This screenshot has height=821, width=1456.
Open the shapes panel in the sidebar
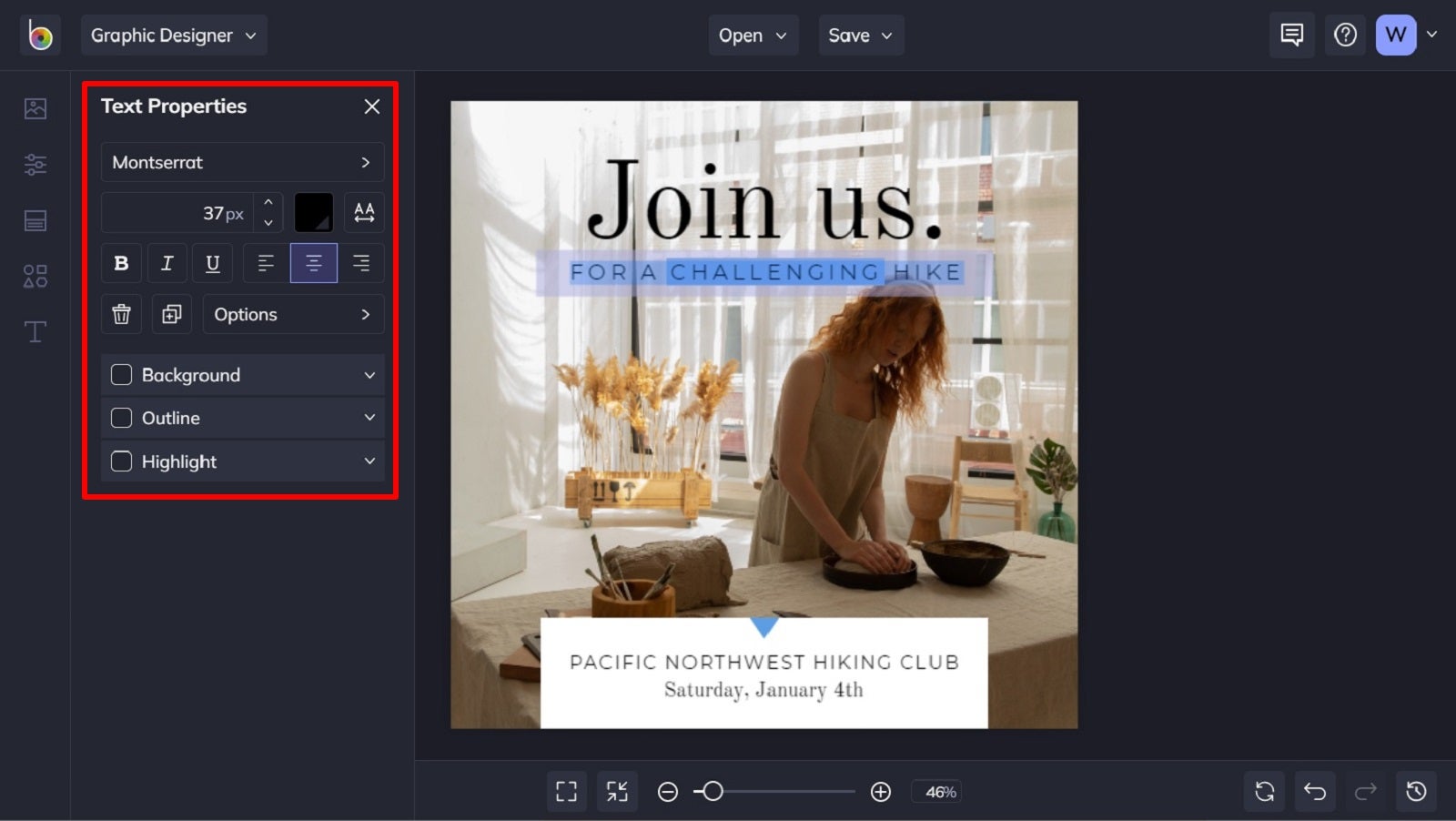[35, 276]
